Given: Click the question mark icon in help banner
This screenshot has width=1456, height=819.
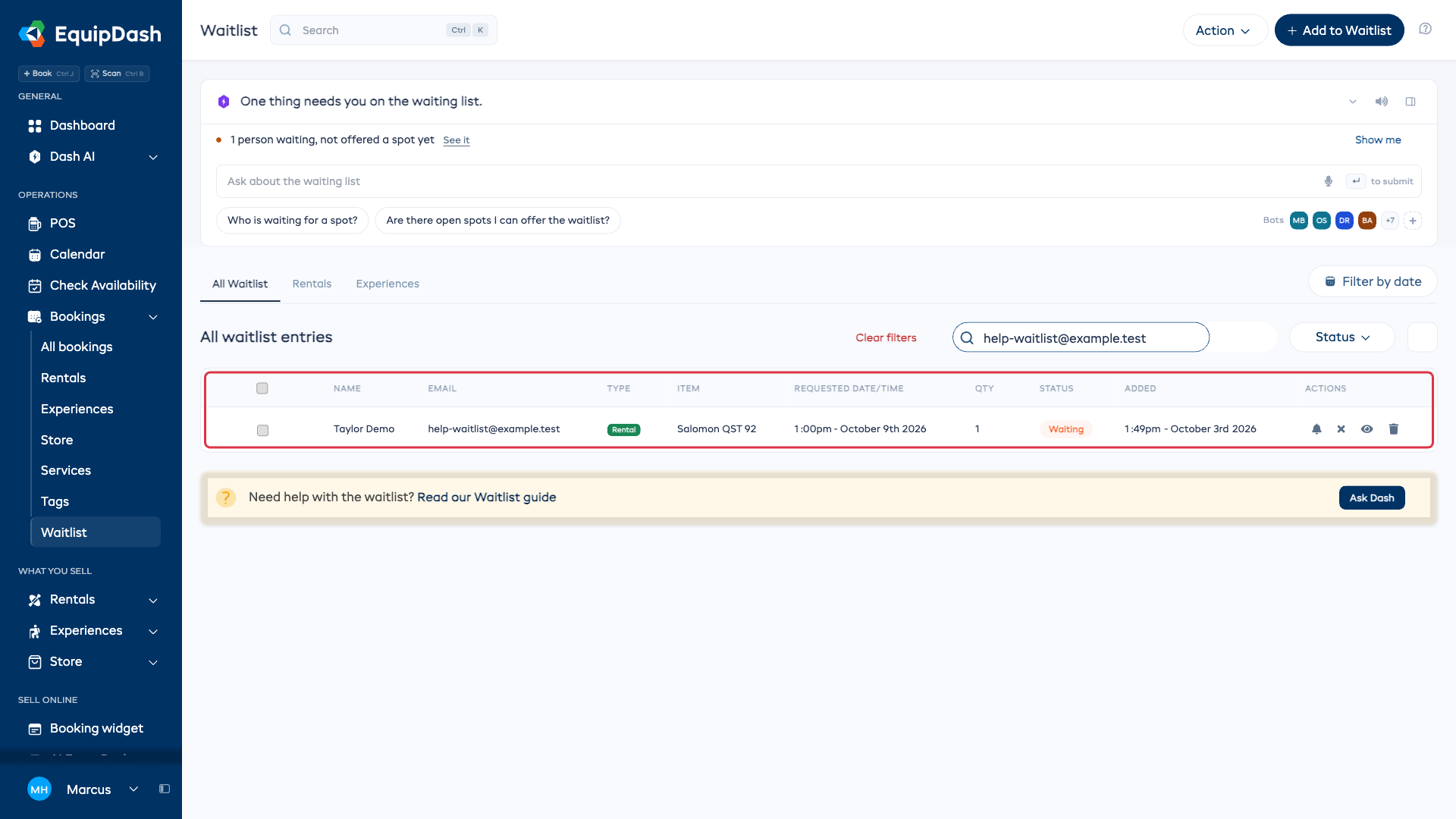Looking at the screenshot, I should tap(226, 497).
